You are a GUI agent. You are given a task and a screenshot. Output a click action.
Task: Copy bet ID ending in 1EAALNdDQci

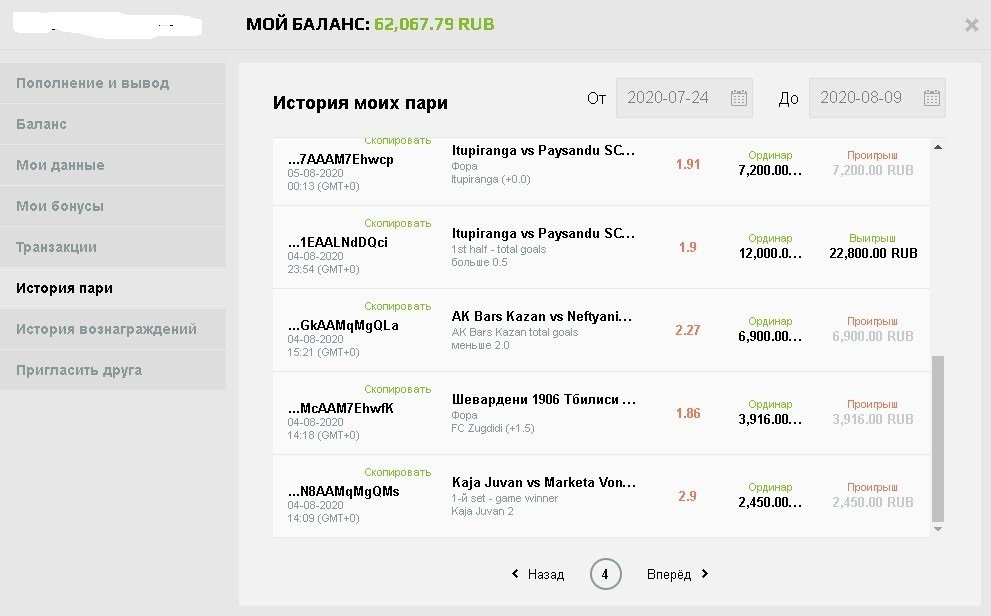pyautogui.click(x=397, y=223)
